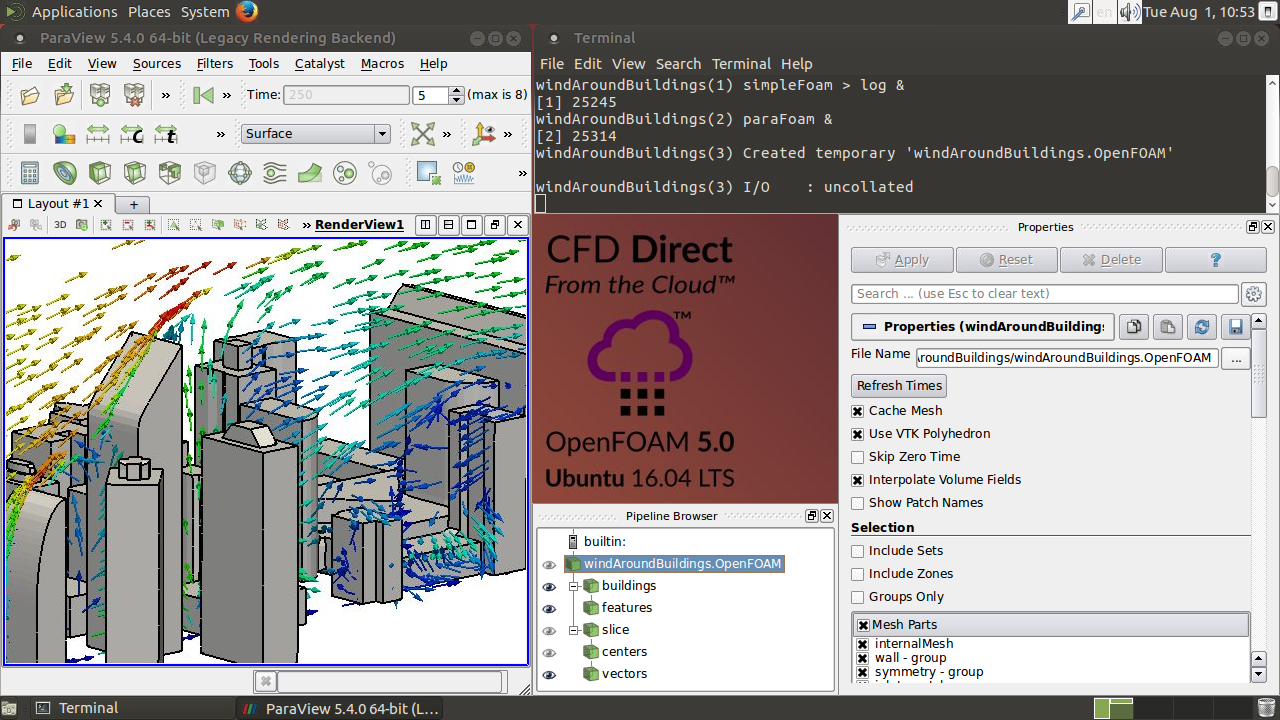Open advanced properties gear toggle

pos(1254,294)
